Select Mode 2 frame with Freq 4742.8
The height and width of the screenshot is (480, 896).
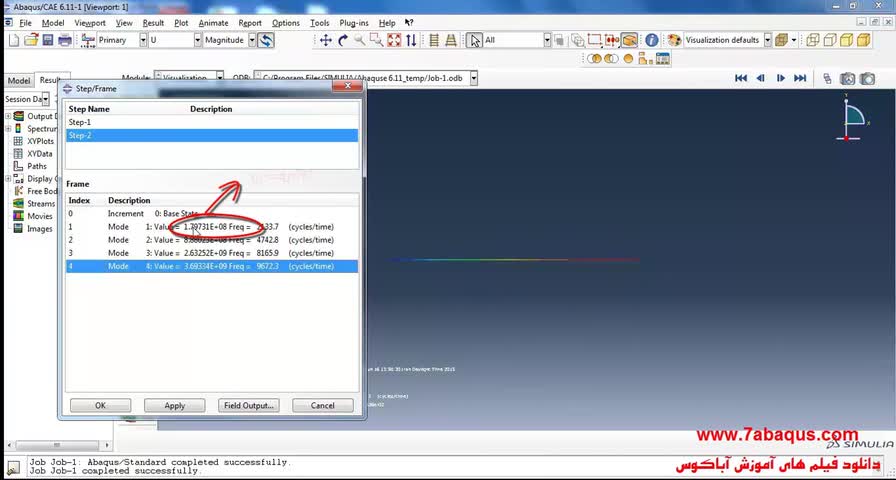point(212,240)
